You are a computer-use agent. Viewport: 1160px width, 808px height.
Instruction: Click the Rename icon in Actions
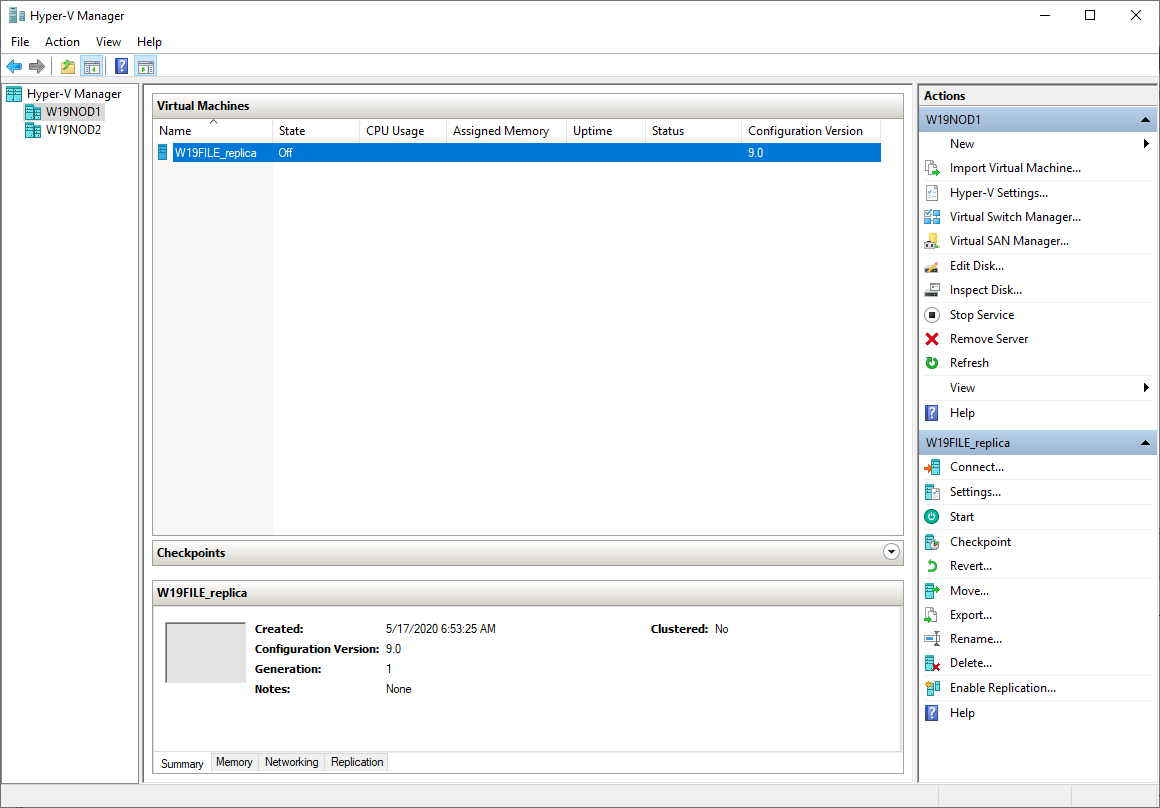(932, 639)
